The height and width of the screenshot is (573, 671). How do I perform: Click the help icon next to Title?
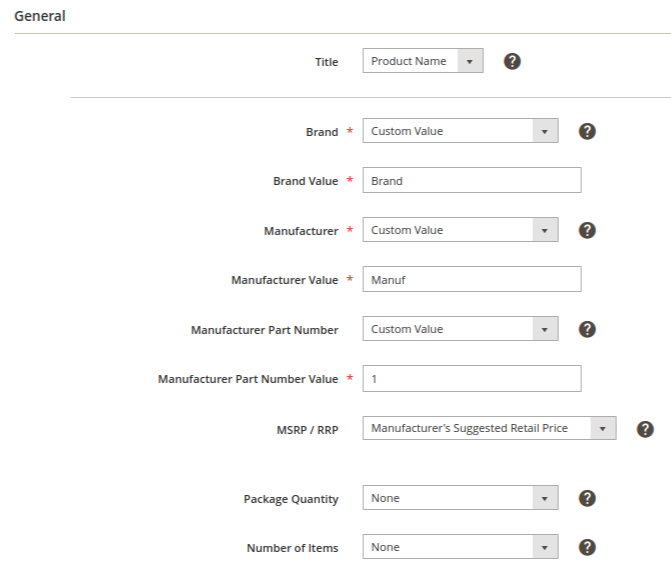click(x=512, y=62)
